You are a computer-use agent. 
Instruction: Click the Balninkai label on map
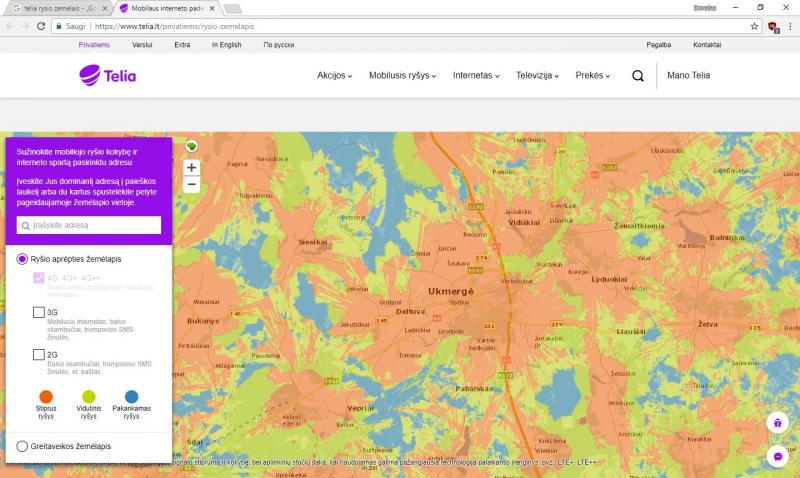tap(727, 238)
